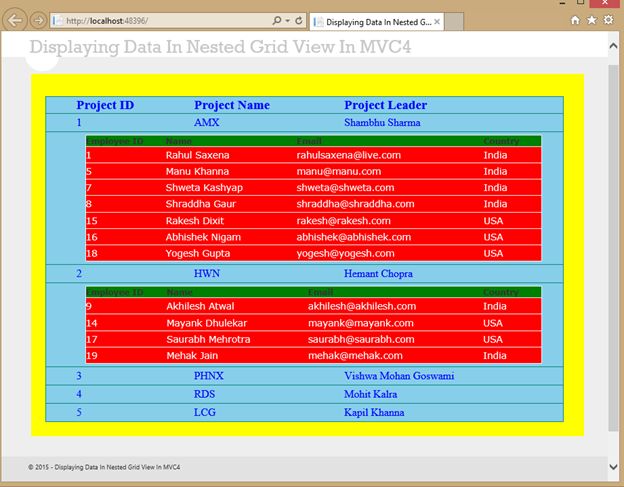Close the 'Displaying Data In Nested G...' tab

click(437, 22)
